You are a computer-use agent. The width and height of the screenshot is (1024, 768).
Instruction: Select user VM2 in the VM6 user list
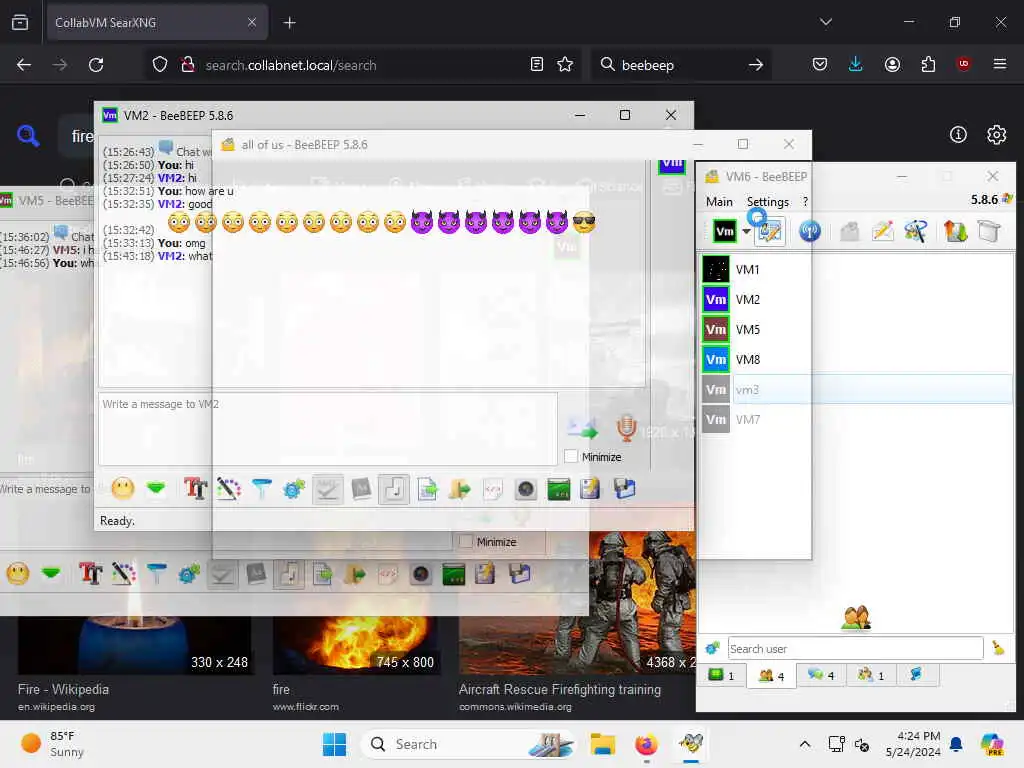point(856,300)
